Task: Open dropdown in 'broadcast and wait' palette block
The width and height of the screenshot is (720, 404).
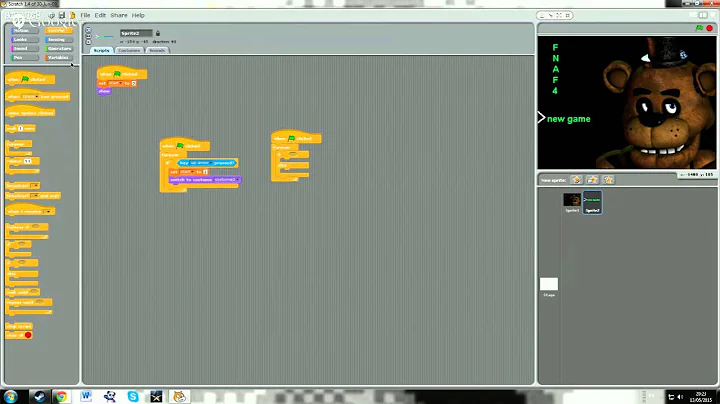Action: (34, 196)
